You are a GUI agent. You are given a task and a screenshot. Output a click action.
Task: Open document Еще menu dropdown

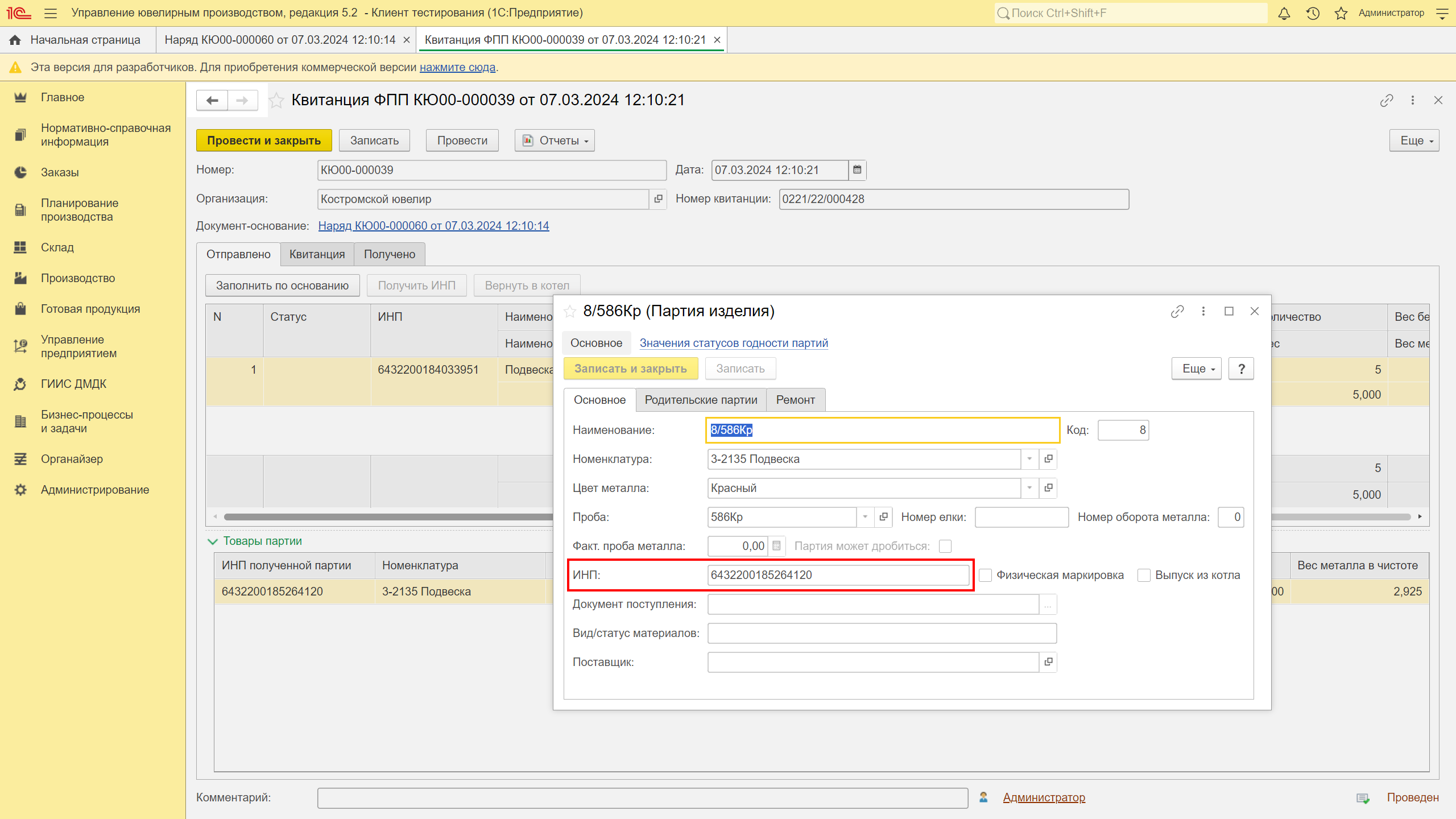1414,140
